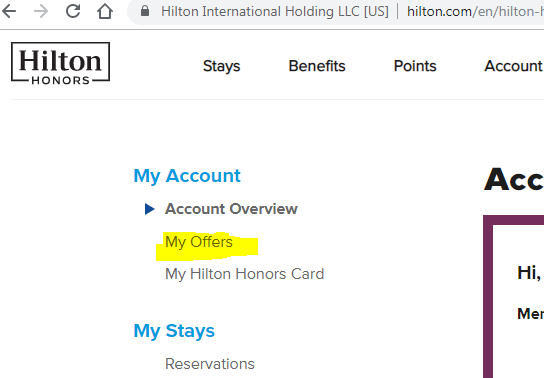The width and height of the screenshot is (544, 378).
Task: Click the Hilton Honors logo
Action: coord(60,63)
